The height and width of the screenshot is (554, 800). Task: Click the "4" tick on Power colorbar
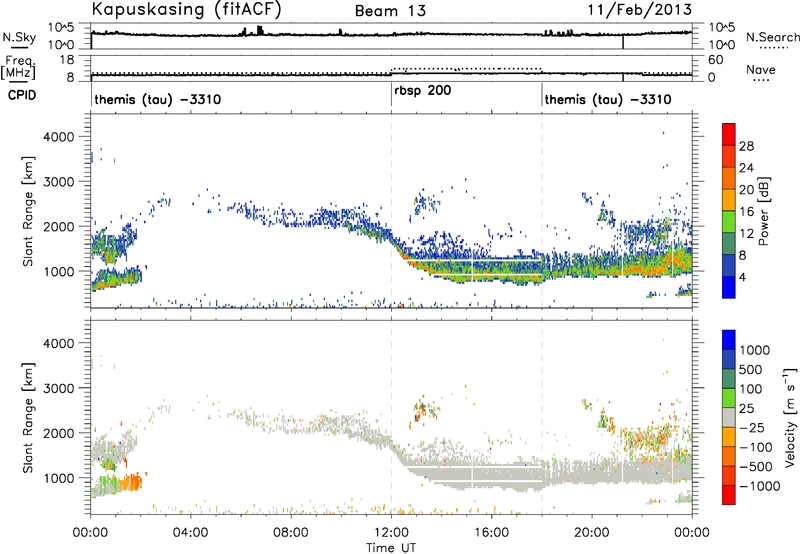coord(743,277)
